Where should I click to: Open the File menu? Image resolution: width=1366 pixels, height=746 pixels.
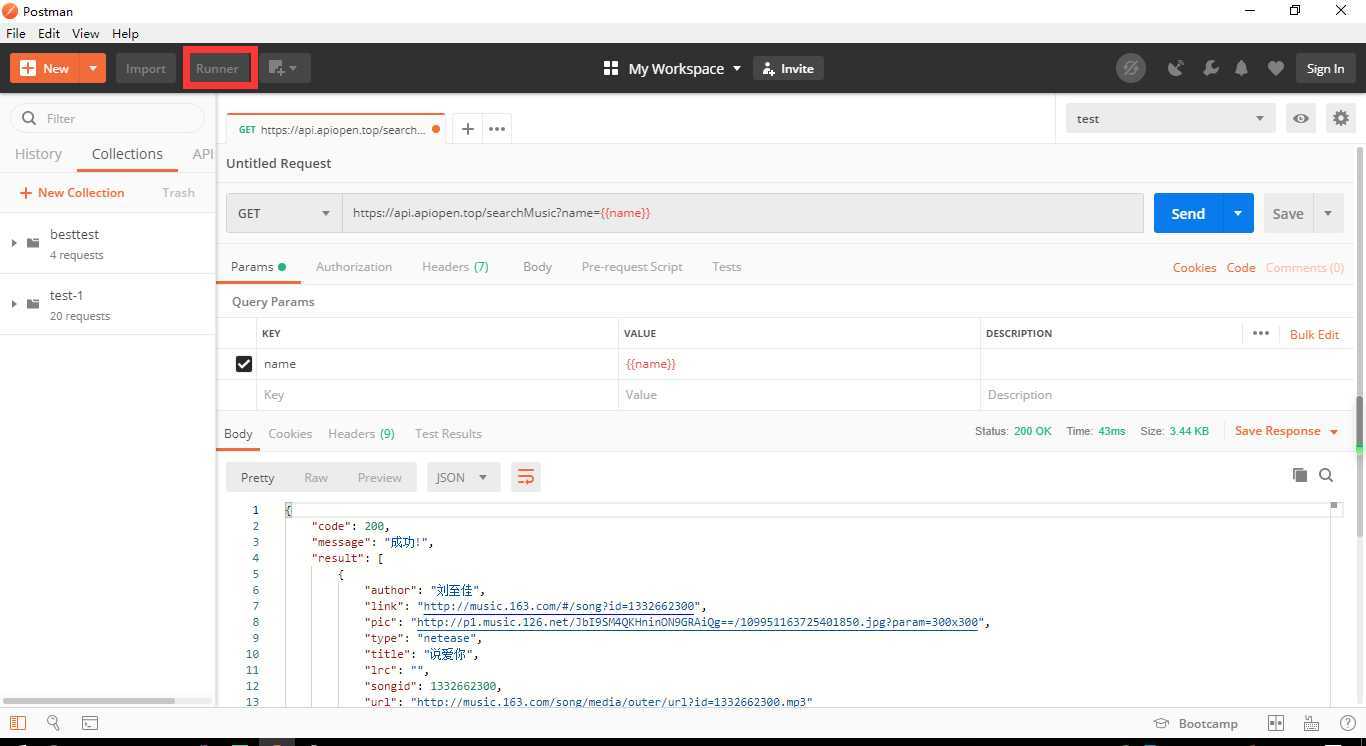click(16, 33)
